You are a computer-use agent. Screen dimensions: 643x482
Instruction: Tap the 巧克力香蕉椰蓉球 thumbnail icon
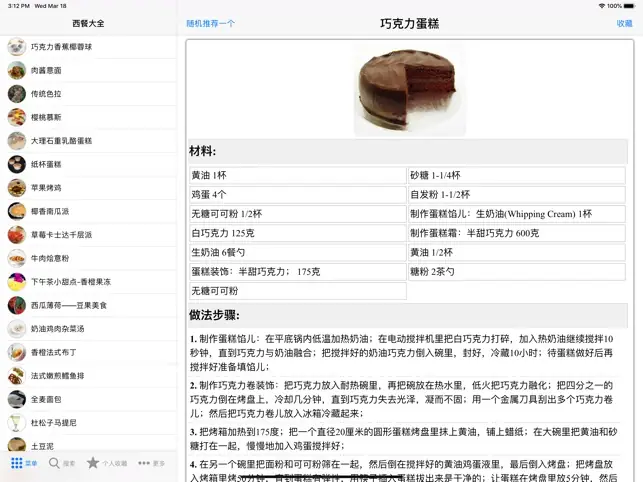point(17,47)
